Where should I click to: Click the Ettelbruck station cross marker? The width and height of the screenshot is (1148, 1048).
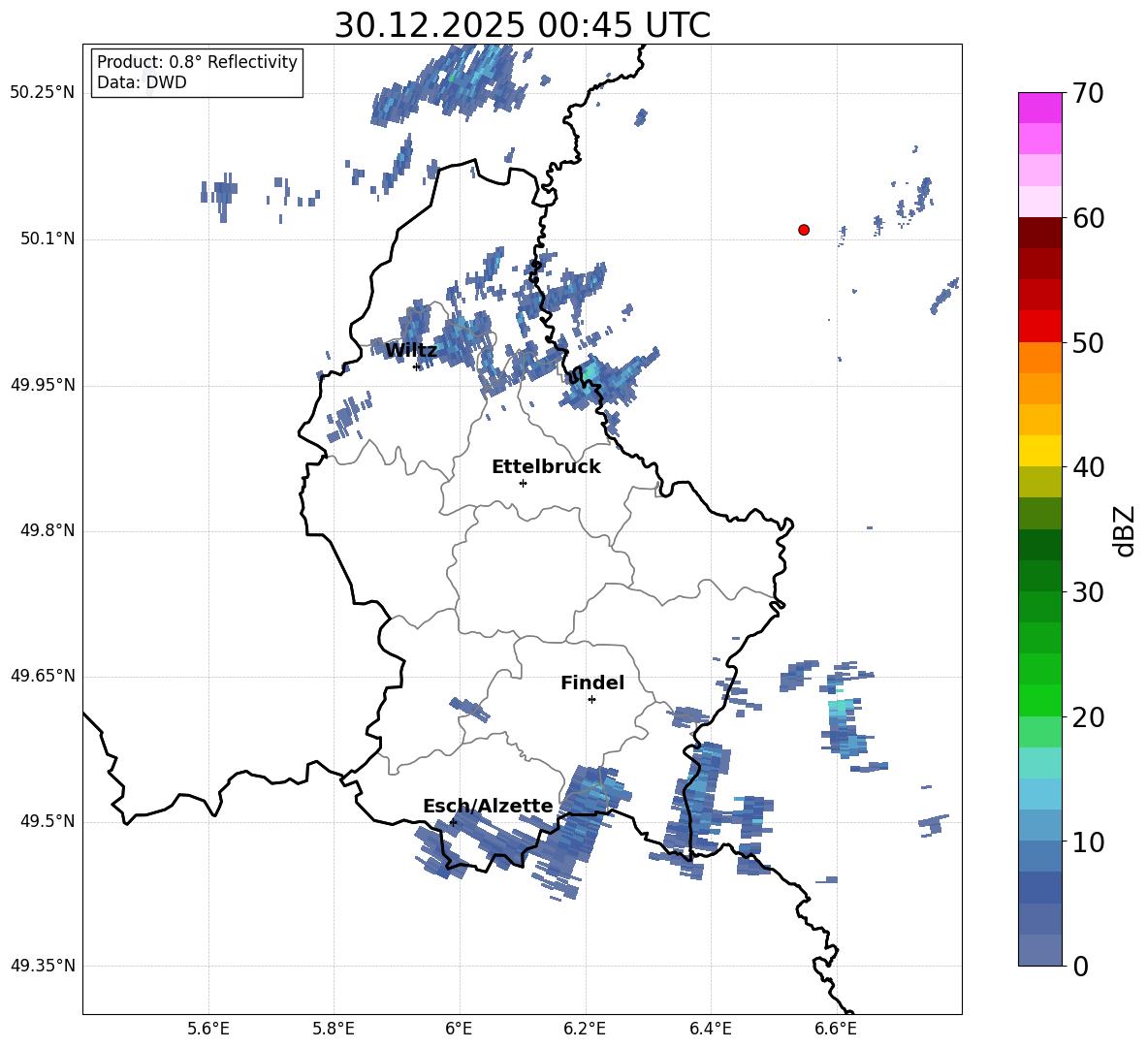point(523,483)
